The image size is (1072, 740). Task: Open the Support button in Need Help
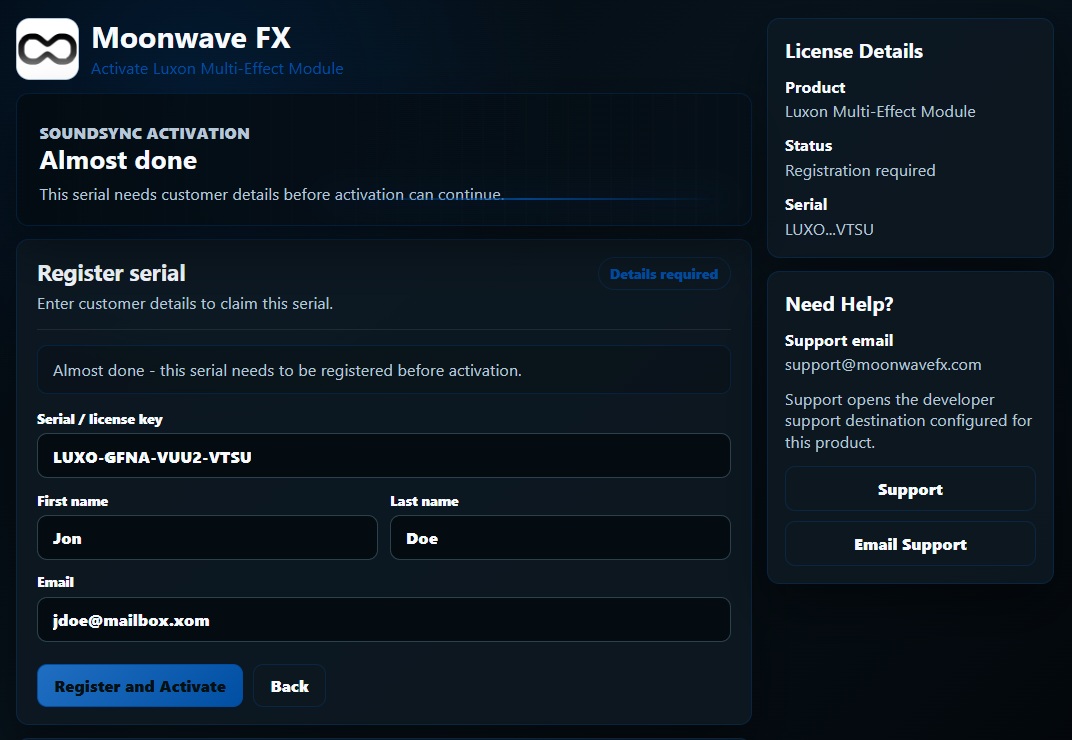(x=910, y=488)
